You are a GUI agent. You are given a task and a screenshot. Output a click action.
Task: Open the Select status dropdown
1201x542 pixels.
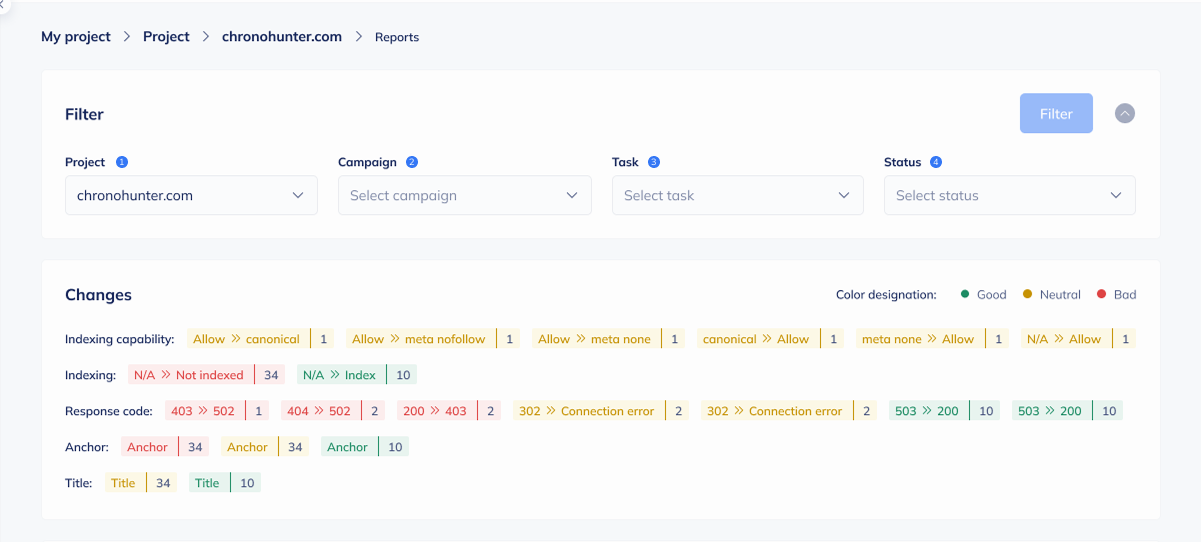1010,195
